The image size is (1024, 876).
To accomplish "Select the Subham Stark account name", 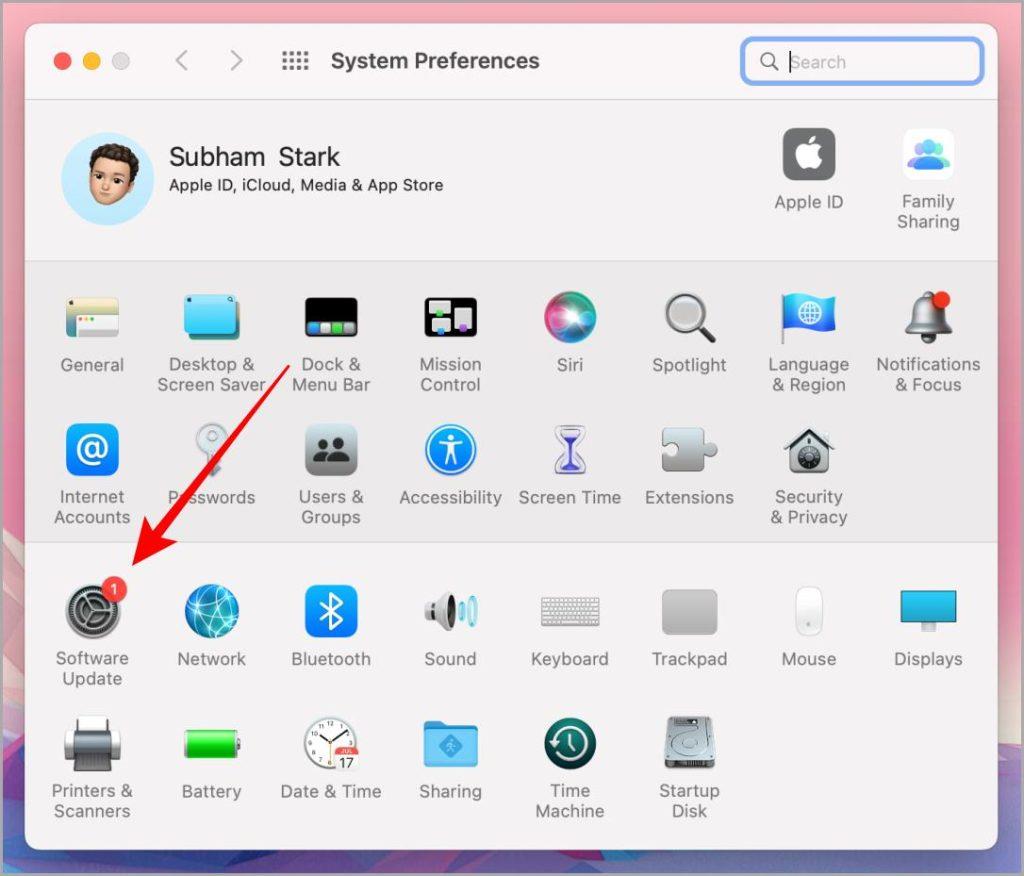I will click(x=255, y=157).
